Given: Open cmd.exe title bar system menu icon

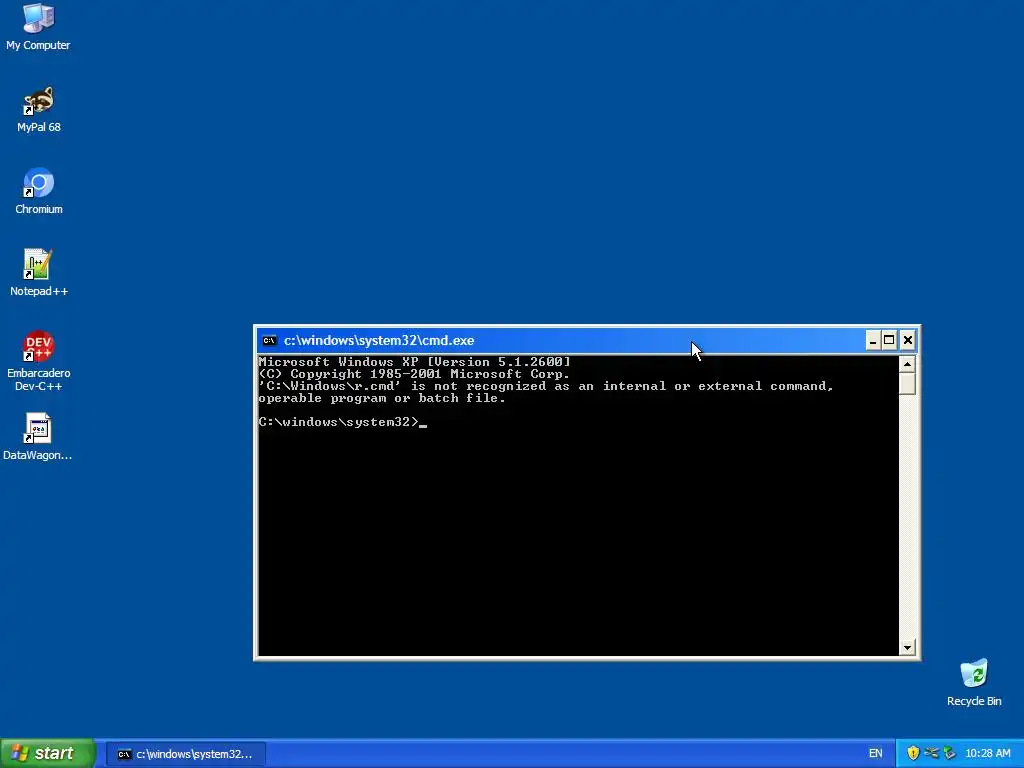Looking at the screenshot, I should pyautogui.click(x=269, y=340).
